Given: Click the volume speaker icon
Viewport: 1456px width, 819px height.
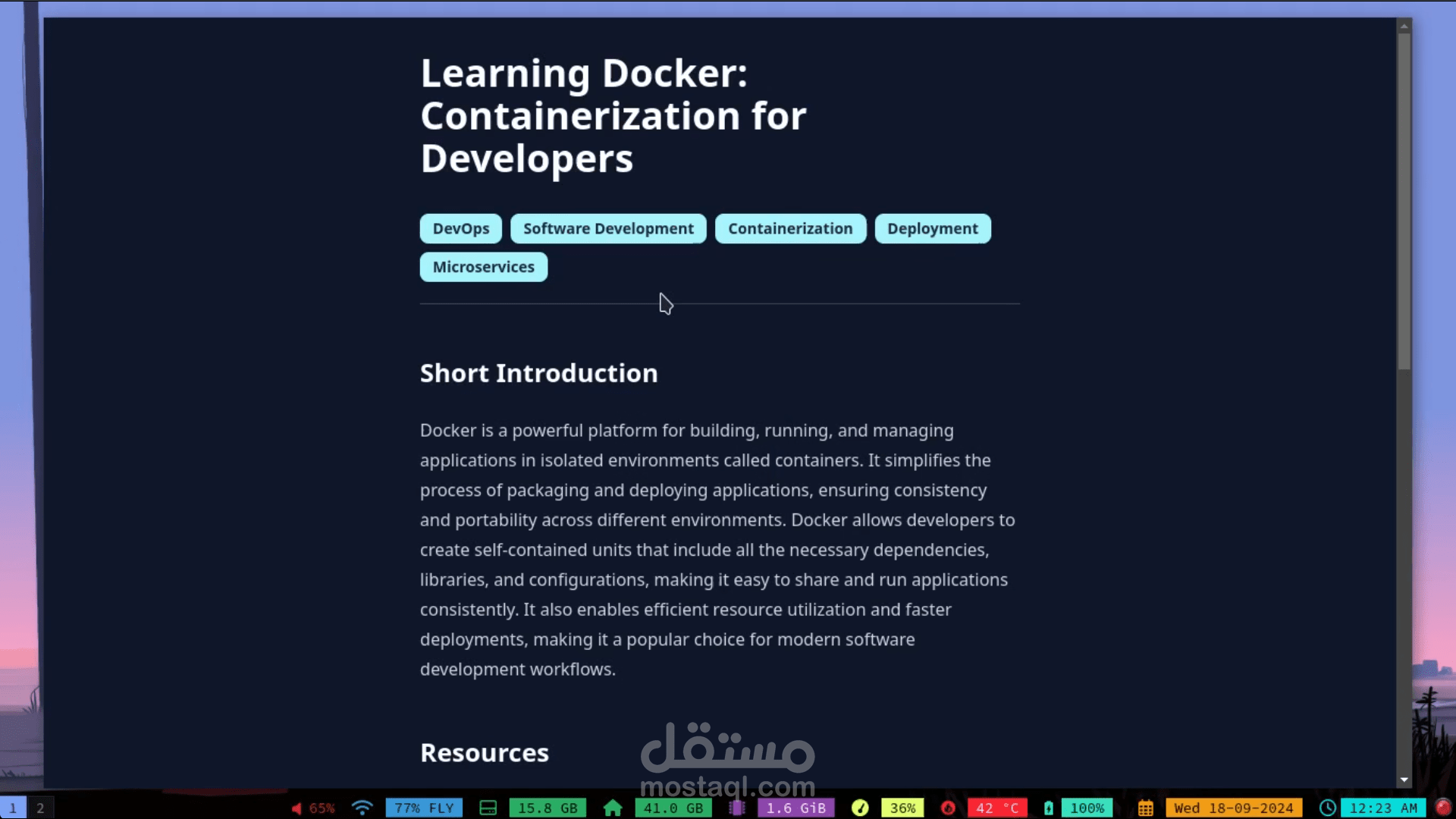Looking at the screenshot, I should coord(297,808).
